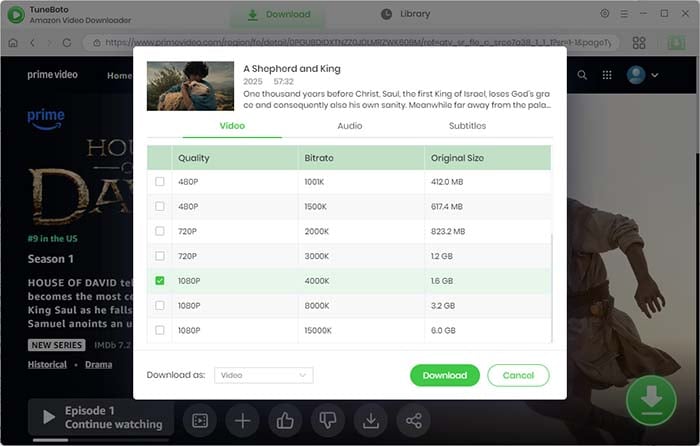Image resolution: width=700 pixels, height=446 pixels.
Task: Switch to the Audio tab
Action: pyautogui.click(x=350, y=126)
